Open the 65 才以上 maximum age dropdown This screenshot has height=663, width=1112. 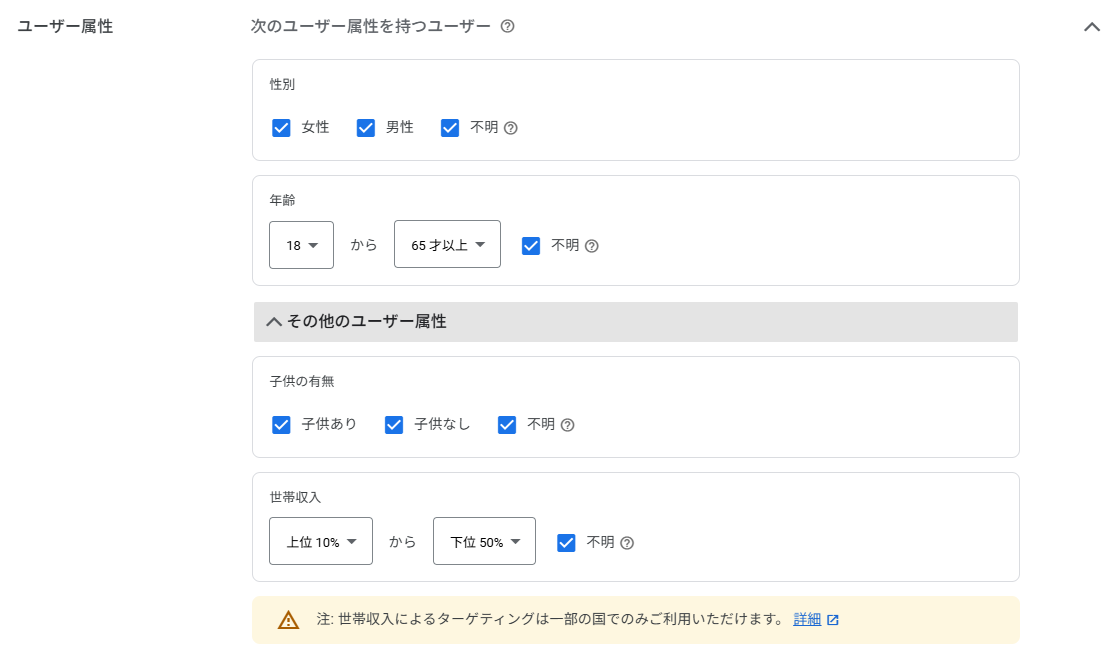point(447,245)
